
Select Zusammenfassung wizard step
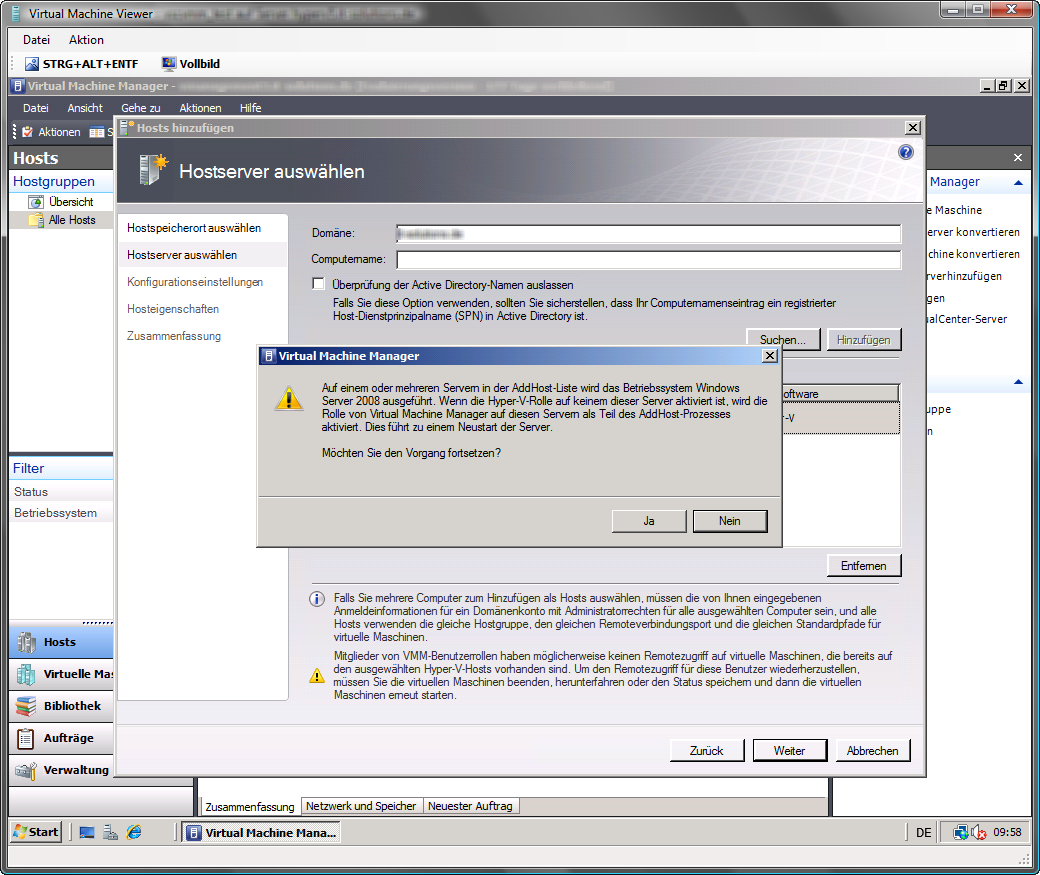(174, 336)
